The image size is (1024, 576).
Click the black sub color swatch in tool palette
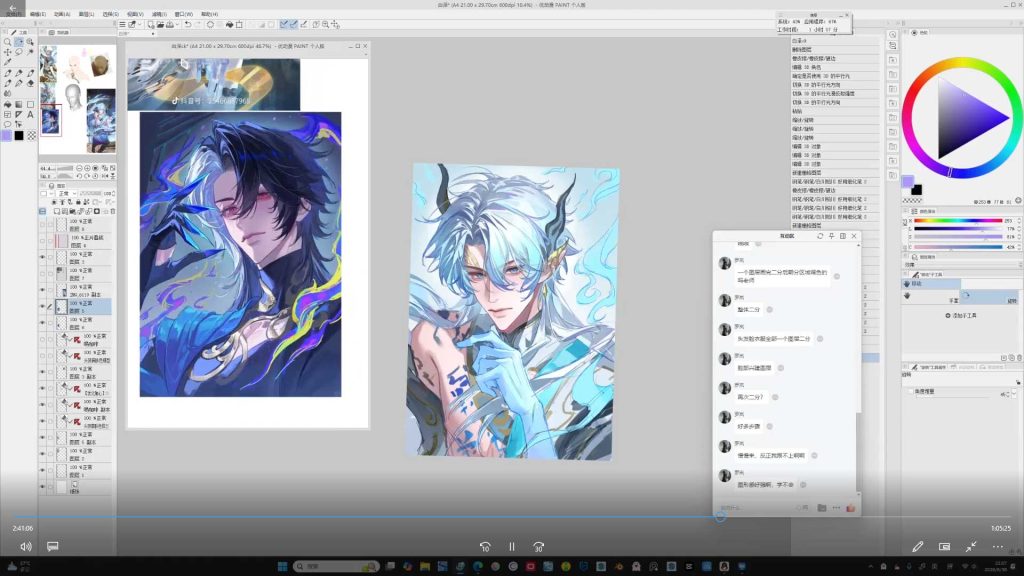point(19,135)
